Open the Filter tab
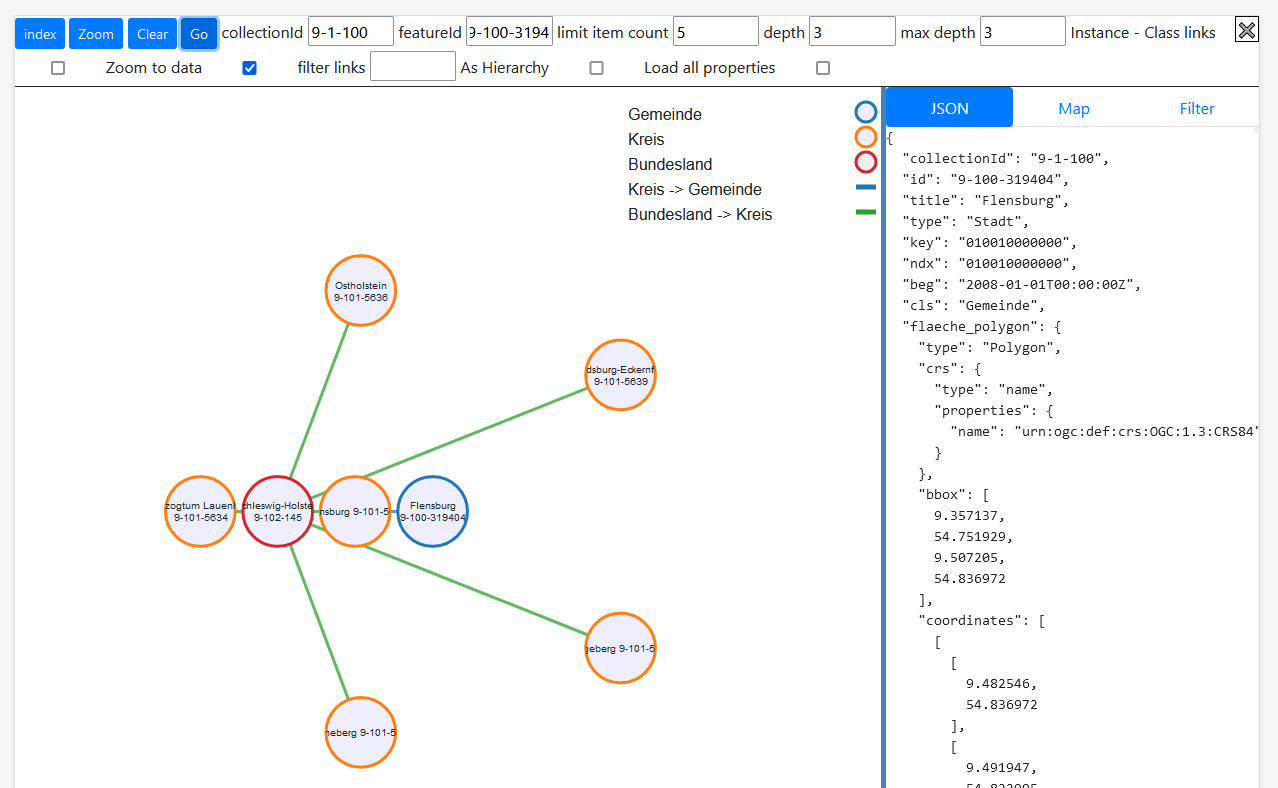The image size is (1278, 788). click(x=1197, y=108)
